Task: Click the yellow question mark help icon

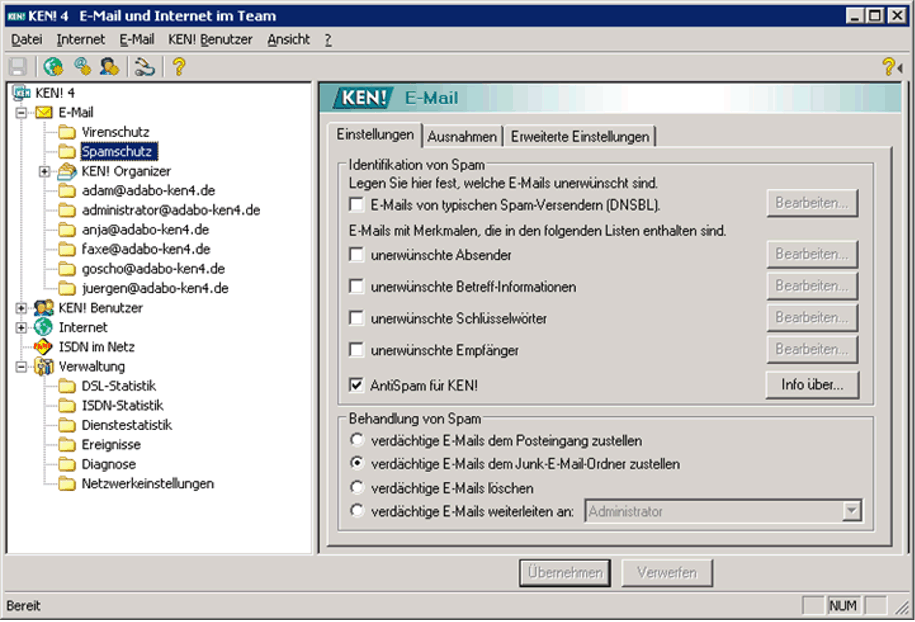Action: coord(179,67)
